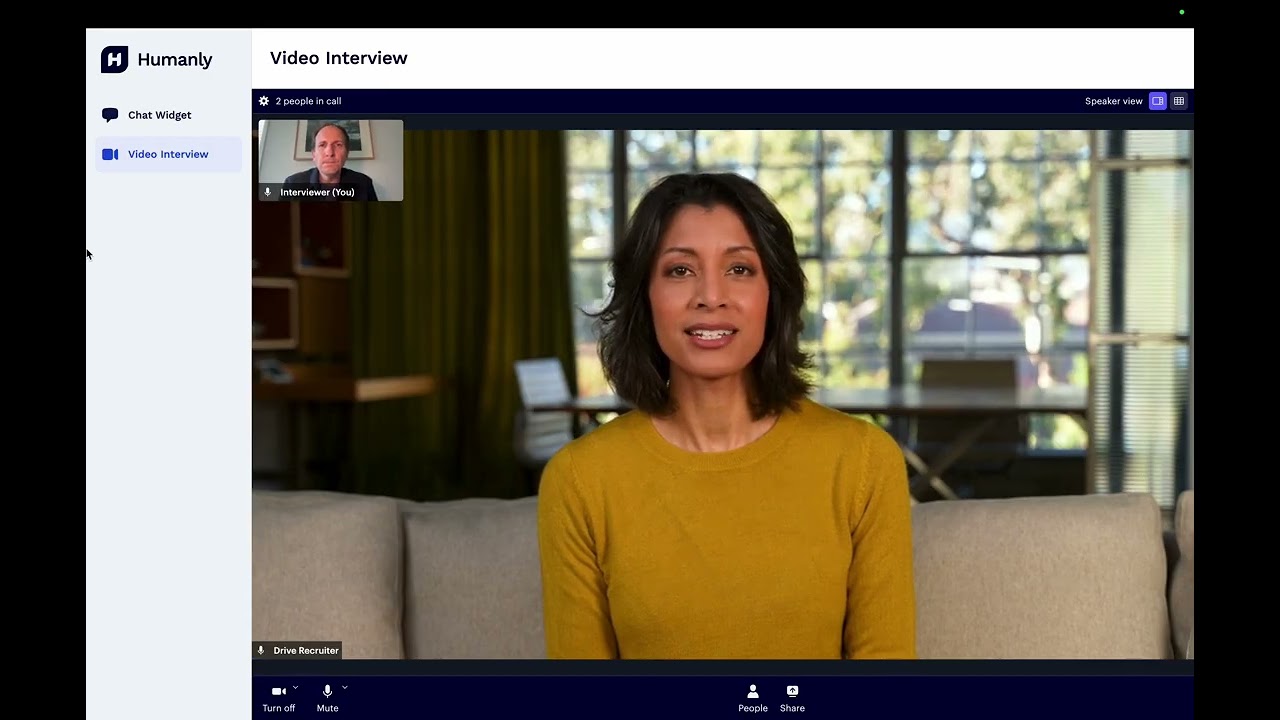Viewport: 1280px width, 720px height.
Task: Switch to Speaker view layout icon
Action: 1158,101
